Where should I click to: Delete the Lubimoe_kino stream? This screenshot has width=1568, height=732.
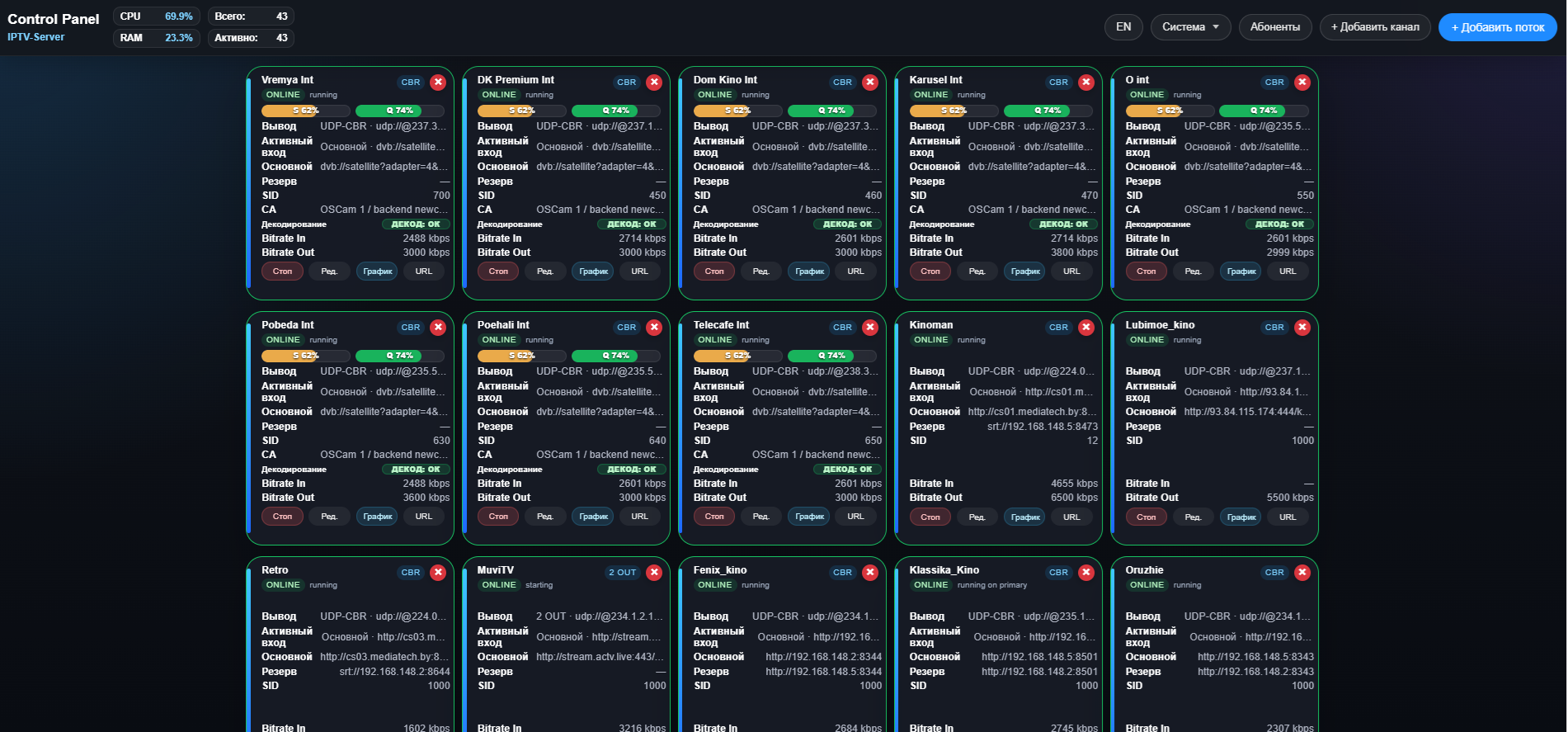pos(1302,328)
